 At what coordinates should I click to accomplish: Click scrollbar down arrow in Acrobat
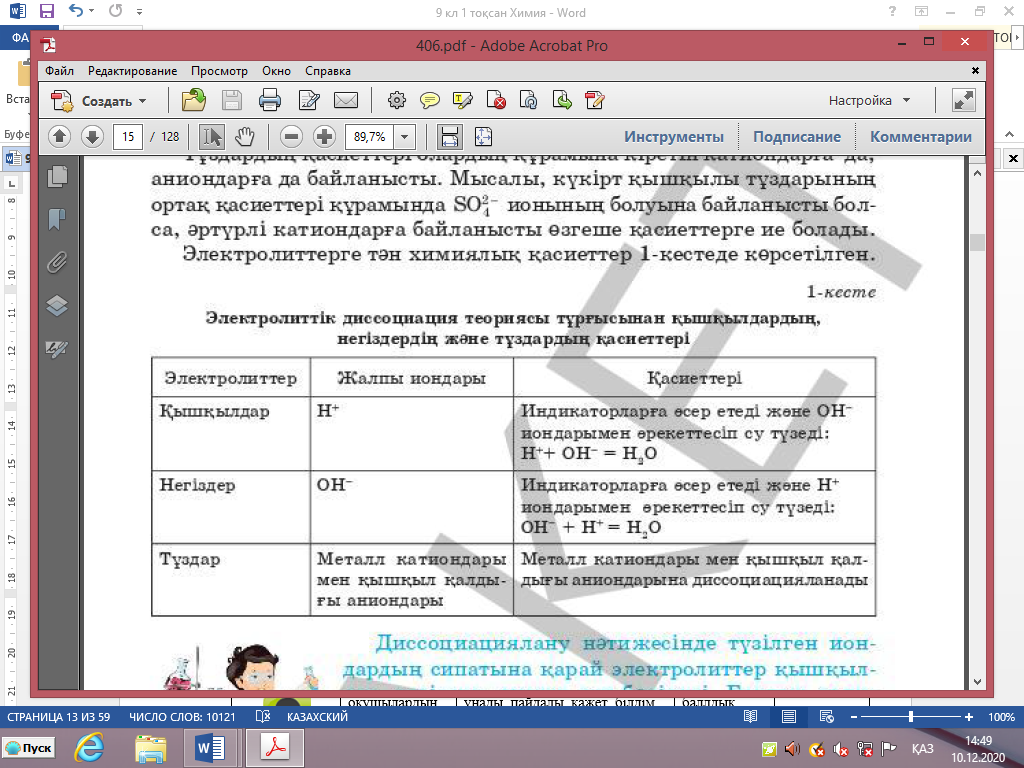pos(978,682)
